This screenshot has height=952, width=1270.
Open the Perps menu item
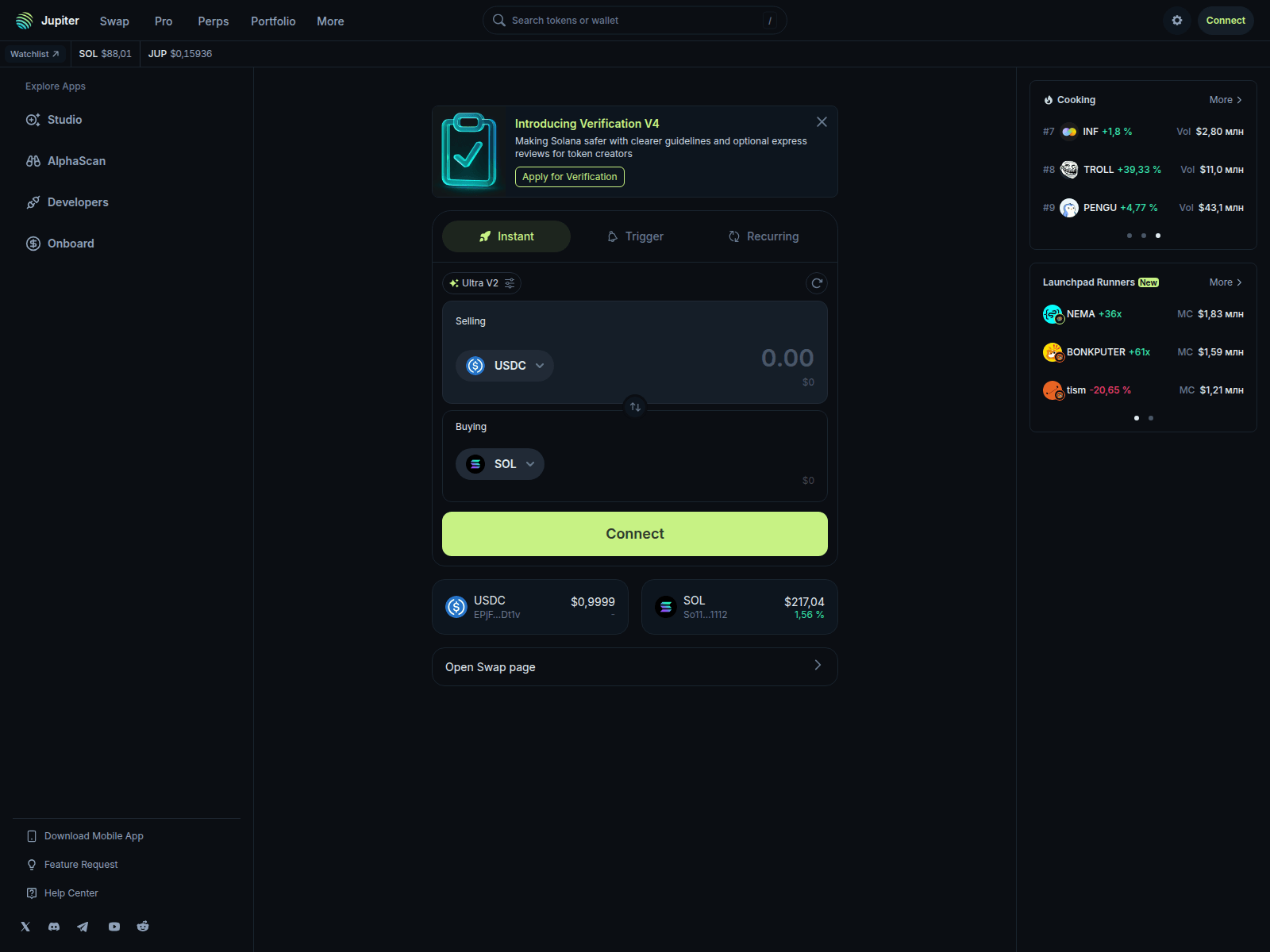(213, 21)
